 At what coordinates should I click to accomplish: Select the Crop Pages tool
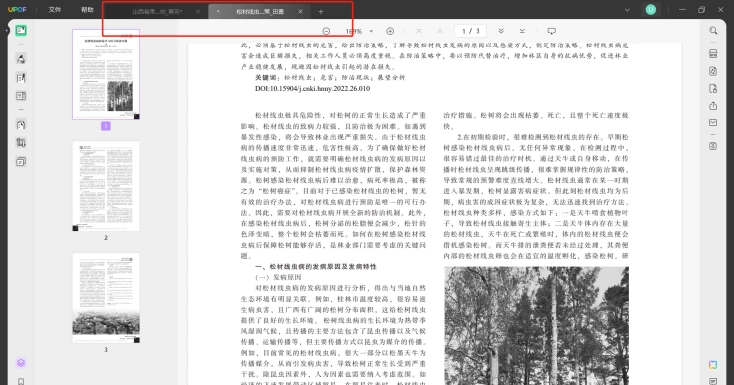pyautogui.click(x=21, y=142)
